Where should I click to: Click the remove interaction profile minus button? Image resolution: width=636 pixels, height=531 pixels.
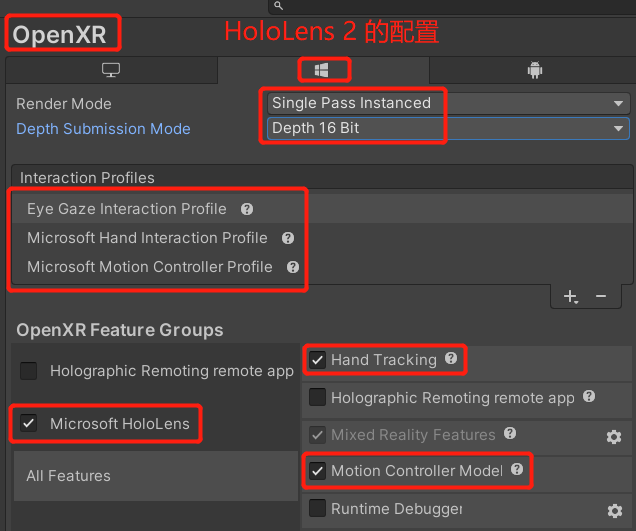[x=601, y=296]
